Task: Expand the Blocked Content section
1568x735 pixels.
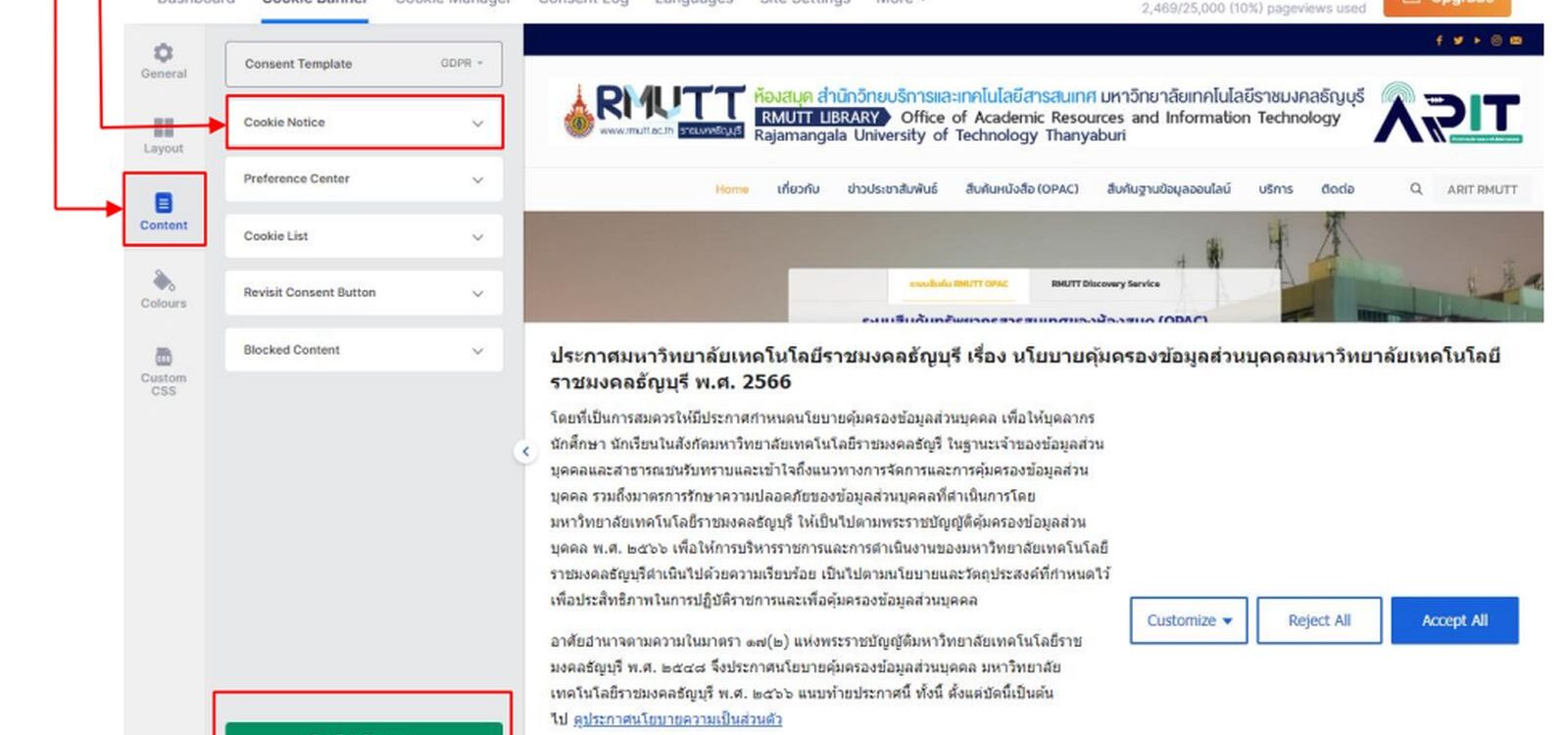Action: click(364, 350)
